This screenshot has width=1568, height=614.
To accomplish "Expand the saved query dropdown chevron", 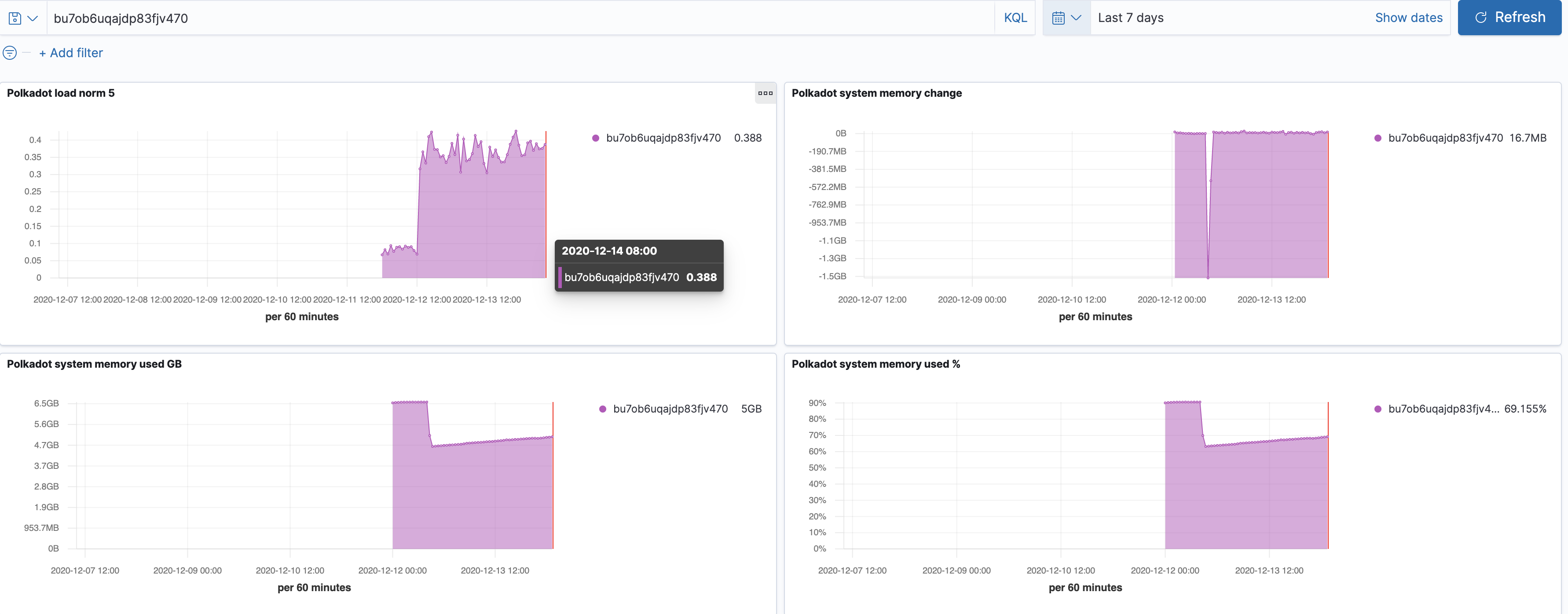I will click(33, 18).
